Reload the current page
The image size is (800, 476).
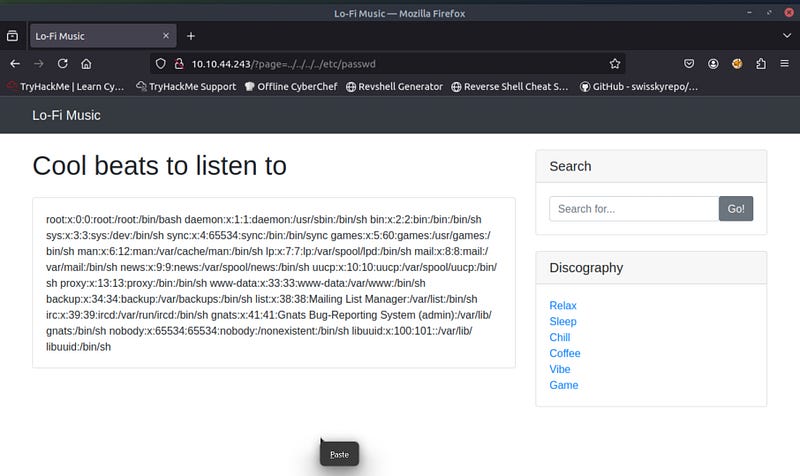click(x=62, y=63)
